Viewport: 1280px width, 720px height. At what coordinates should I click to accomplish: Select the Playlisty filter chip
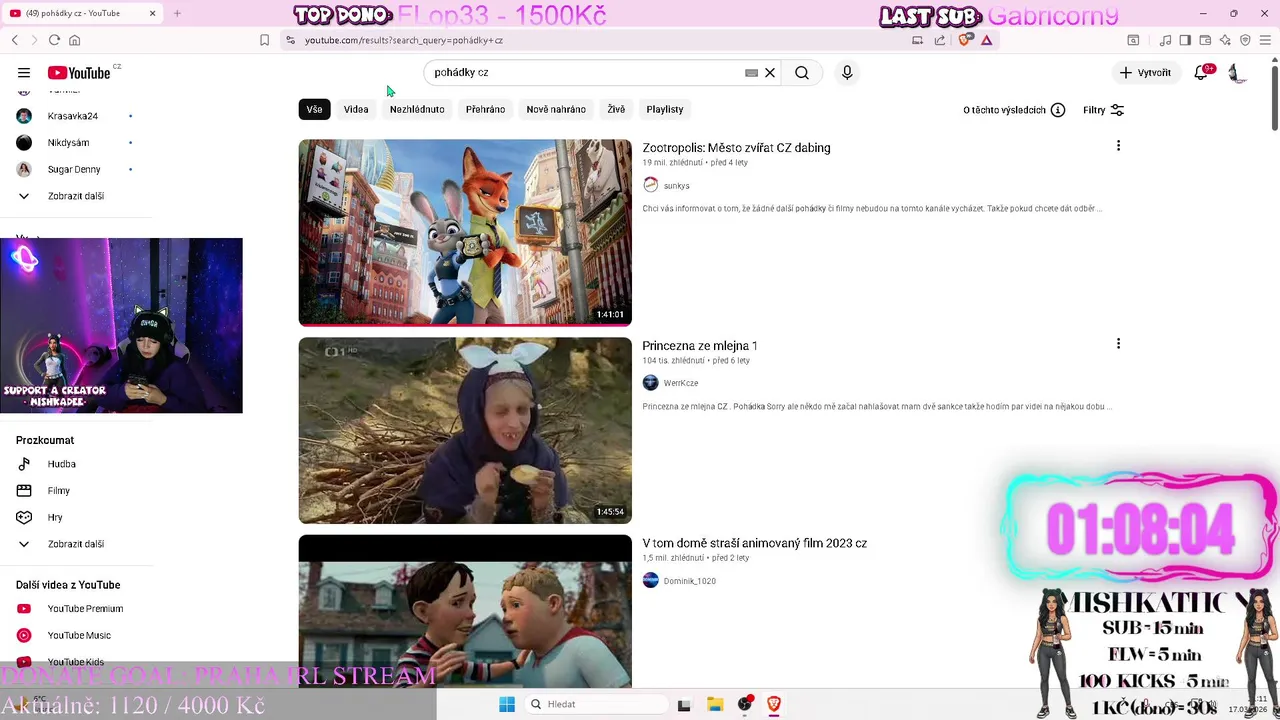pos(665,109)
